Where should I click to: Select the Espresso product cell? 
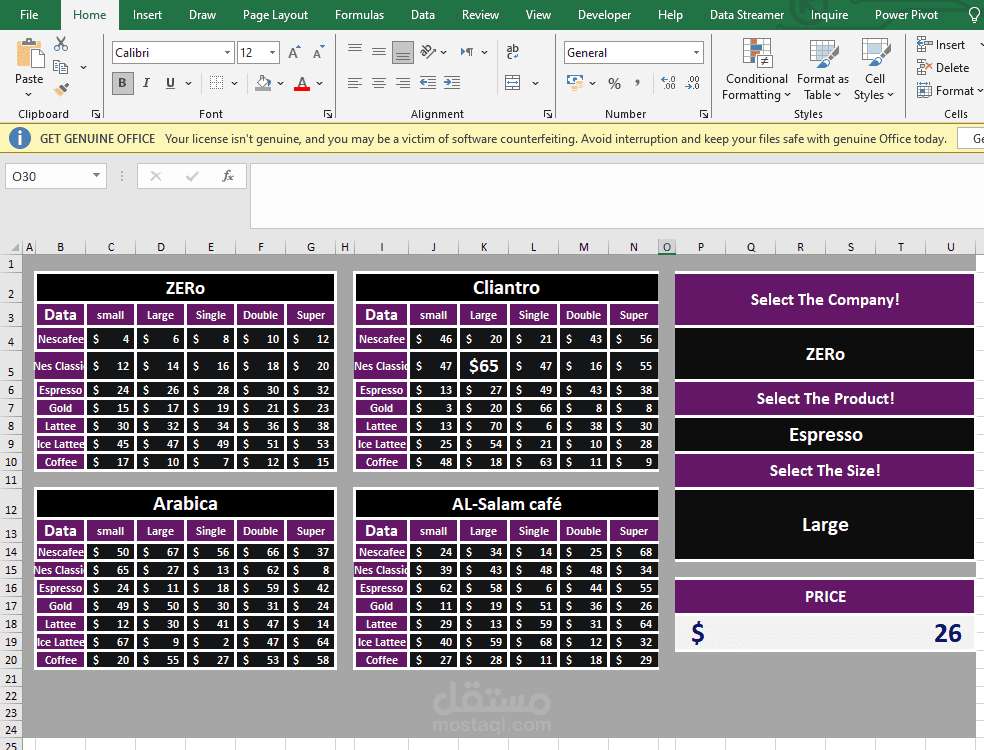pyautogui.click(x=824, y=434)
